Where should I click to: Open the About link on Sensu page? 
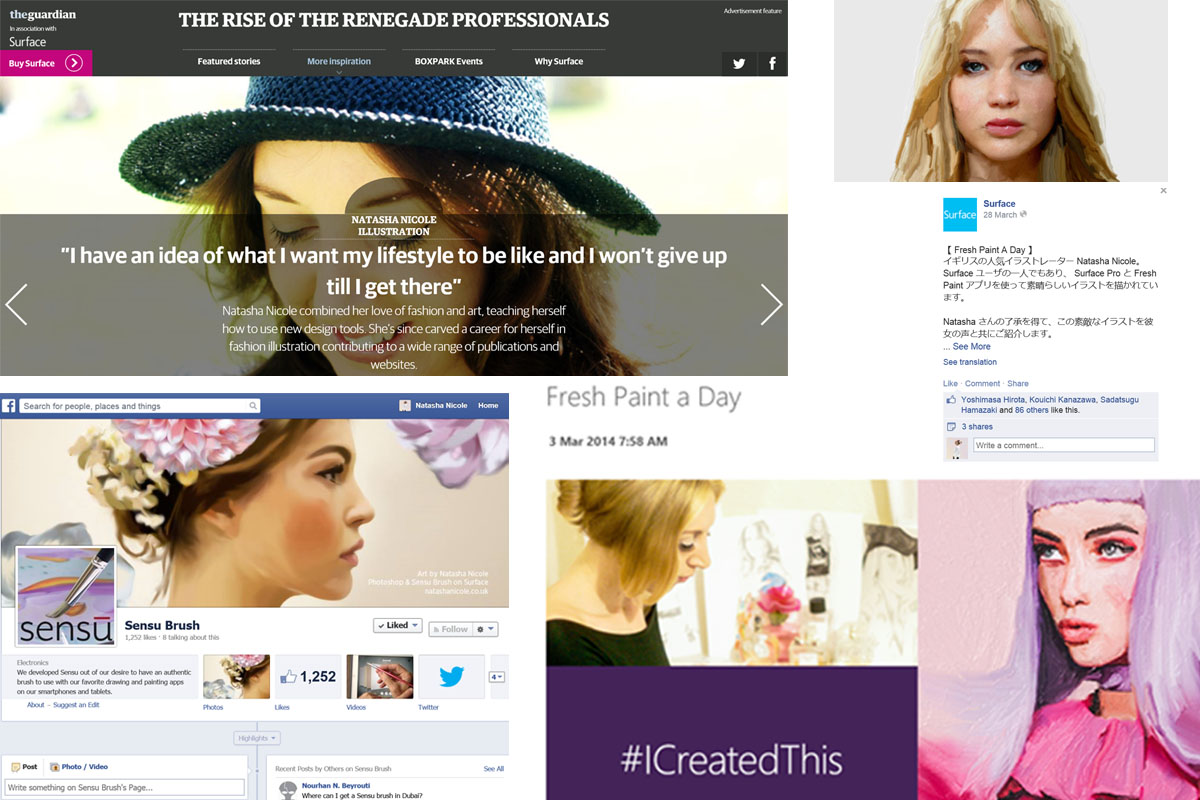point(36,705)
